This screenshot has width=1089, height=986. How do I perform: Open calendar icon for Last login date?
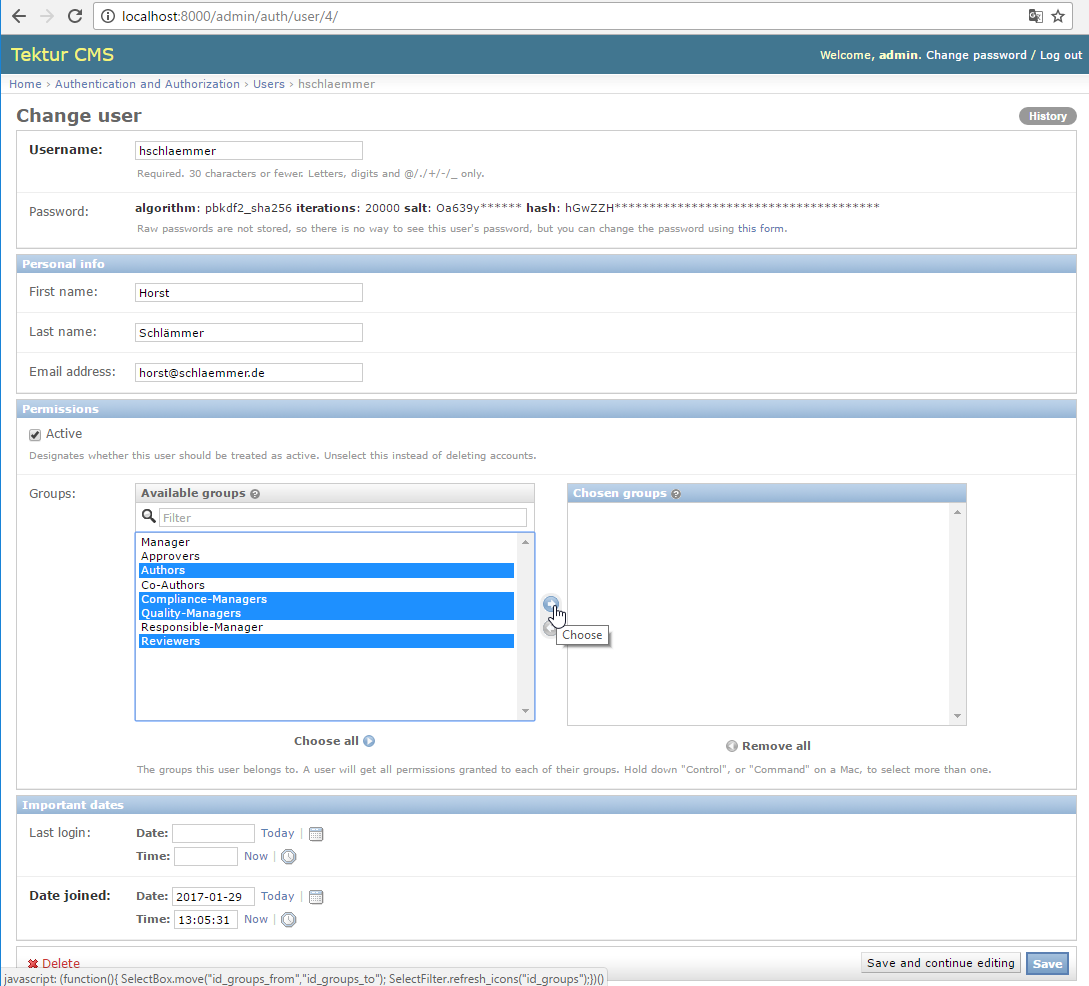[316, 834]
